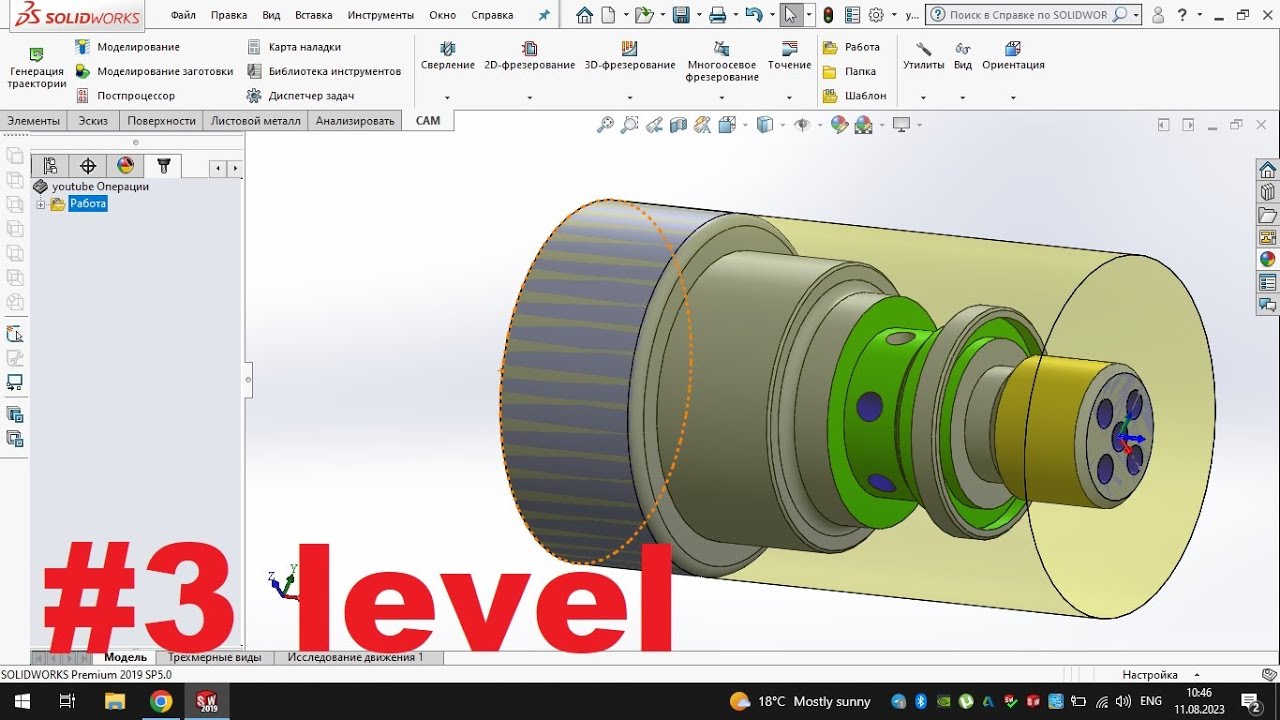Image resolution: width=1280 pixels, height=720 pixels.
Task: Click the Многоосевое фрезерование icon
Action: tap(721, 48)
